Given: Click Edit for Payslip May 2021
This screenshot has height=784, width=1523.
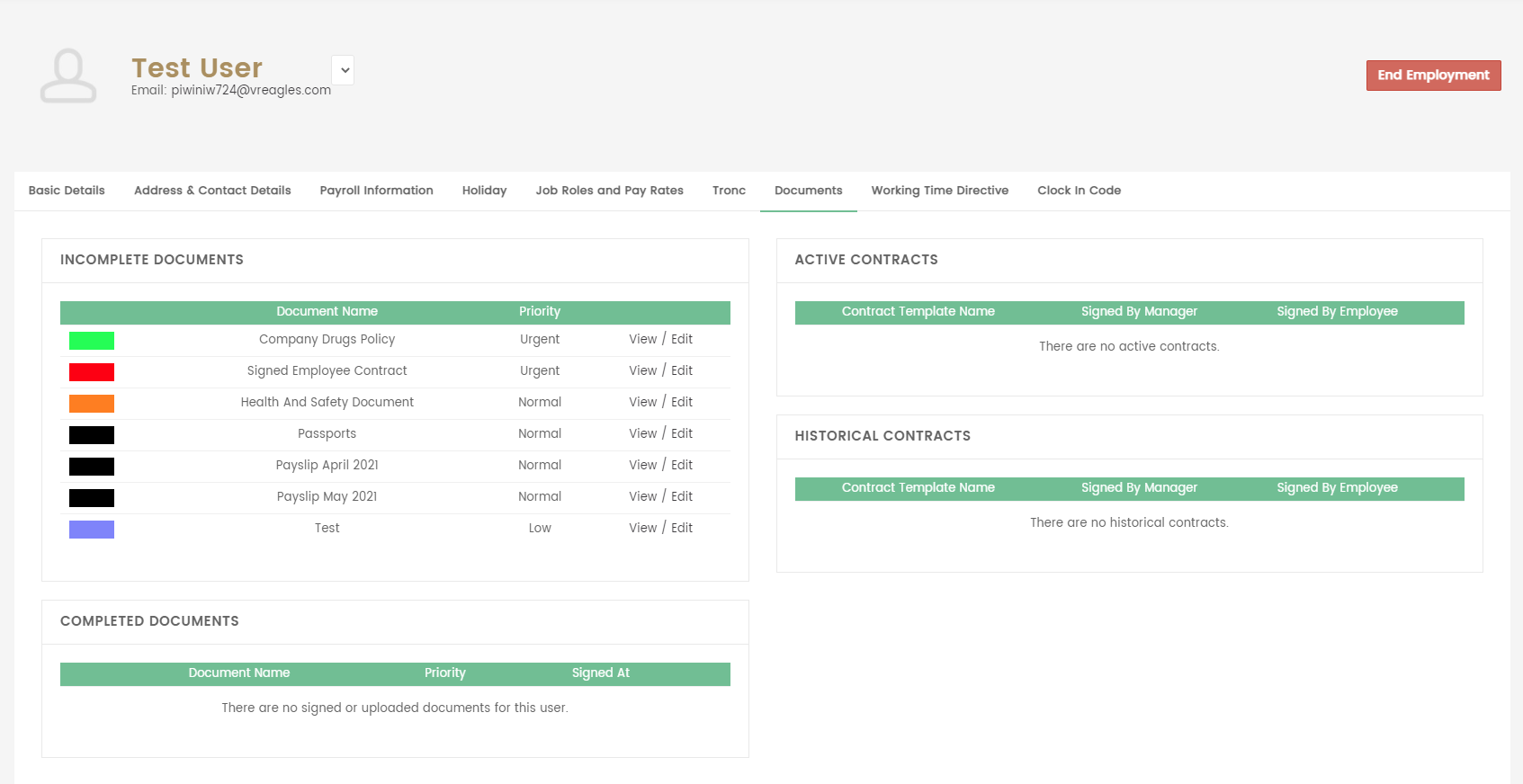Looking at the screenshot, I should [682, 496].
